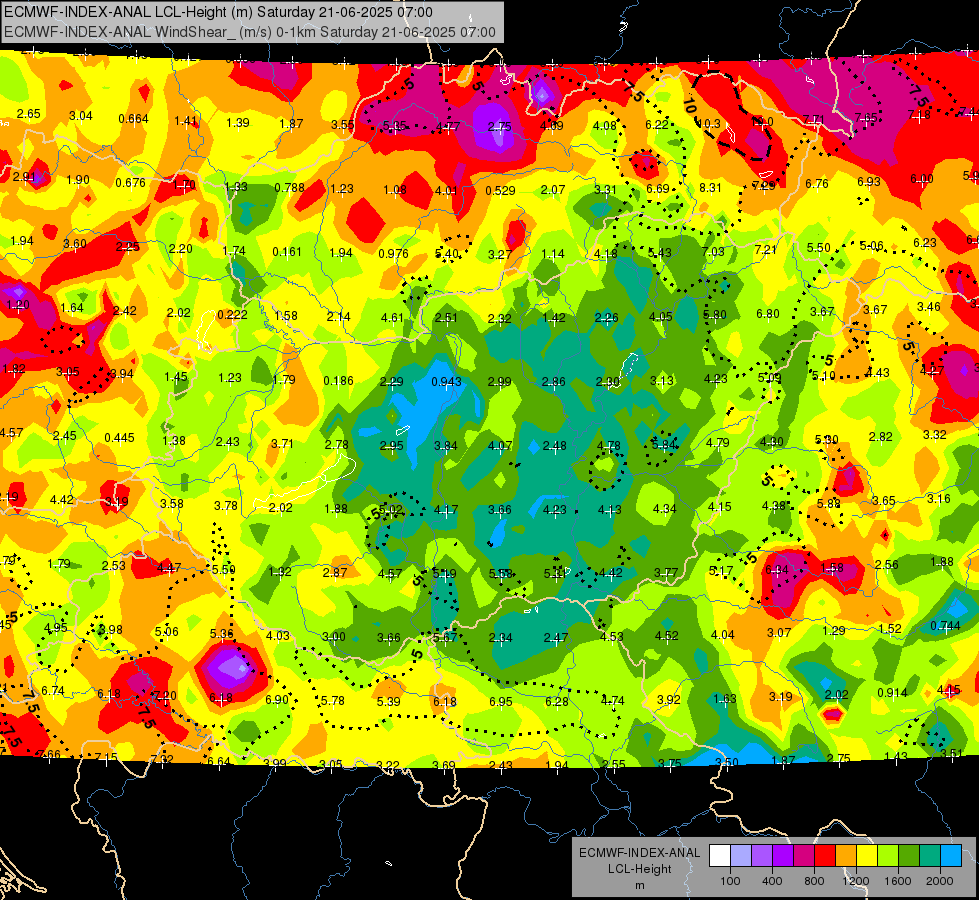Viewport: 979px width, 900px height.
Task: Click the wind shear value 6.74
Action: pyautogui.click(x=53, y=690)
